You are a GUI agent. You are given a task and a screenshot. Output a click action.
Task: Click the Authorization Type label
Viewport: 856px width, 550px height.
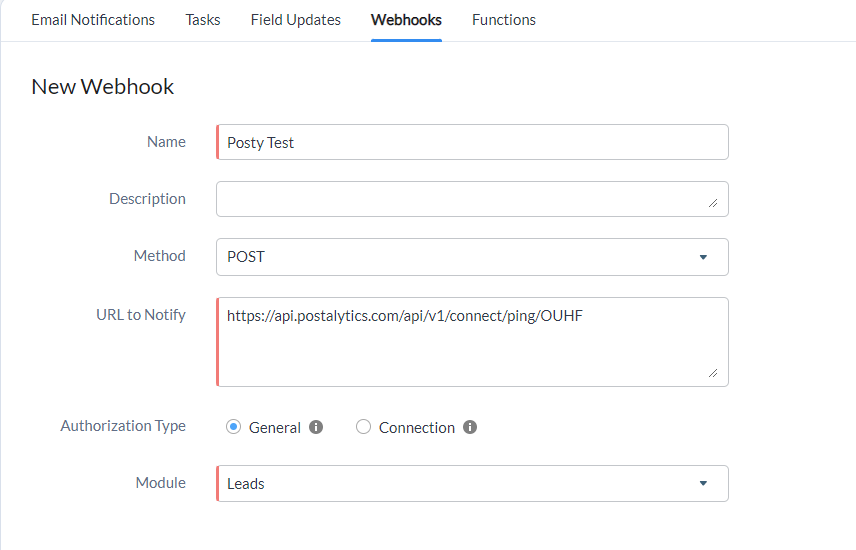123,425
